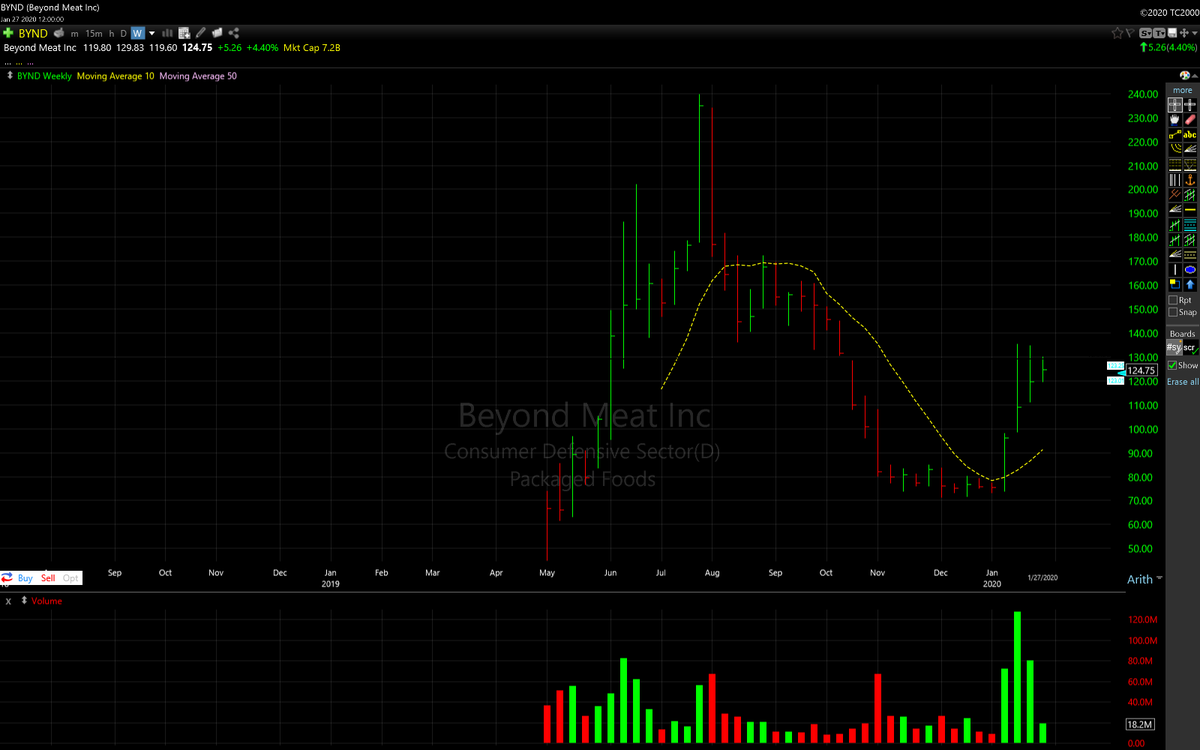Click the red-blue trade swap arrows icon
This screenshot has width=1200, height=750.
tap(7, 578)
